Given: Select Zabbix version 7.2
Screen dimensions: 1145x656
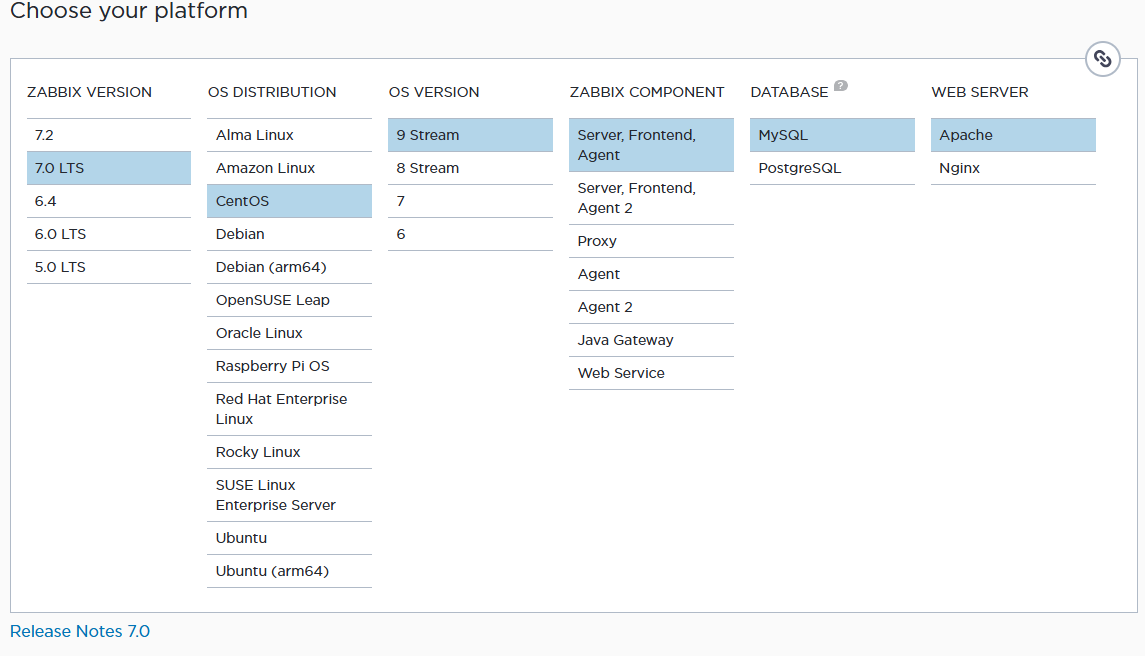Looking at the screenshot, I should [108, 135].
